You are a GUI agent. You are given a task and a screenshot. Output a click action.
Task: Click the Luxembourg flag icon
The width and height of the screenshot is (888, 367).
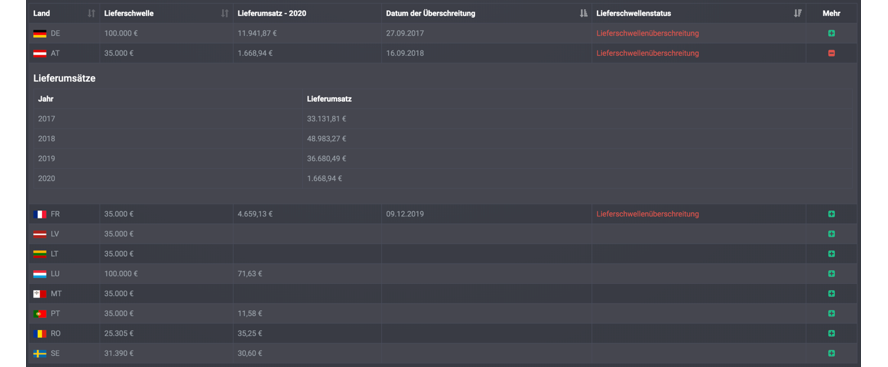point(40,274)
